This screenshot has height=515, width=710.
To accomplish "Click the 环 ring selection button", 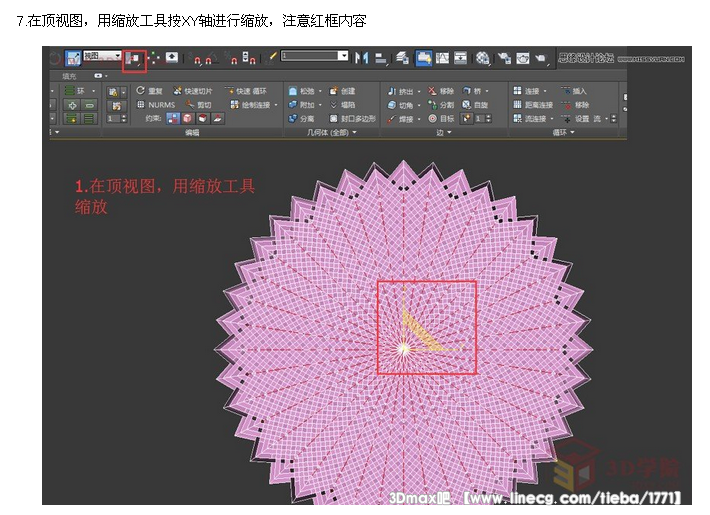I will pyautogui.click(x=75, y=91).
